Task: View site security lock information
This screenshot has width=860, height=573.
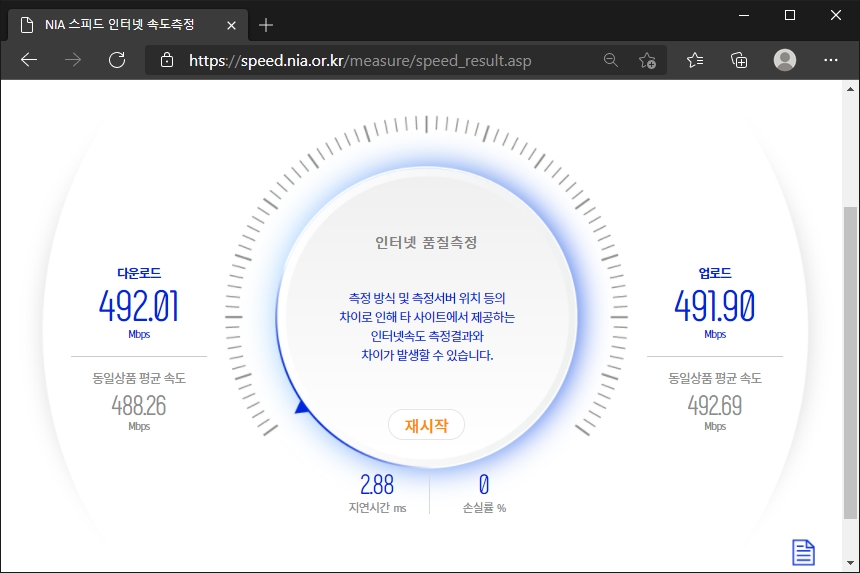Action: pos(167,60)
